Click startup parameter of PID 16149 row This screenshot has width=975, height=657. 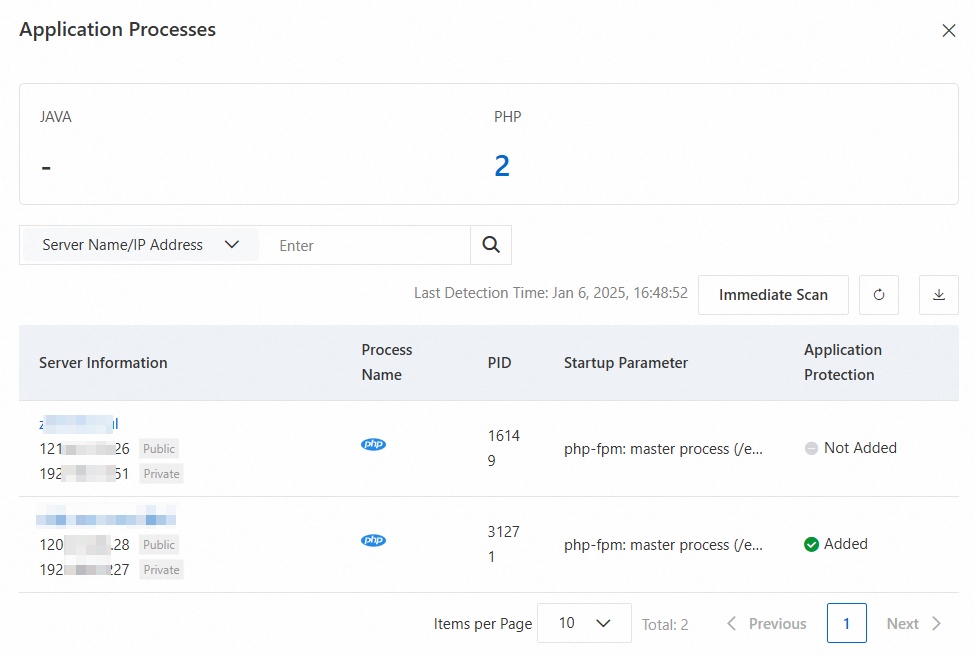tap(663, 449)
